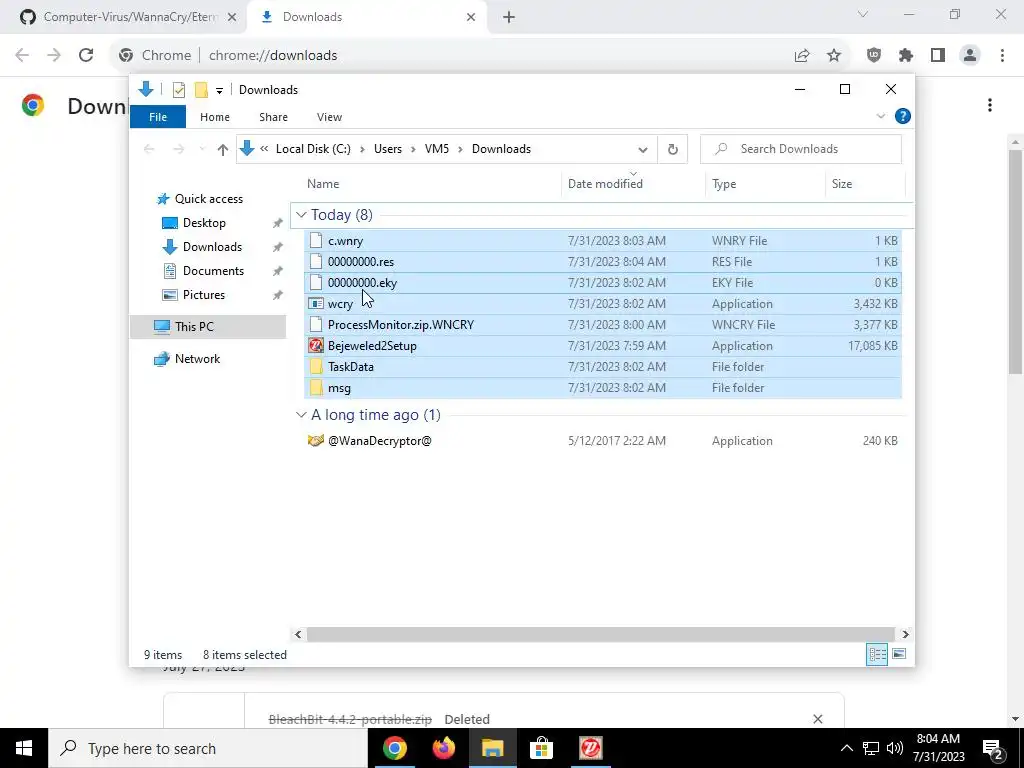Click the Explorer horizontal scrollbar

[600, 634]
